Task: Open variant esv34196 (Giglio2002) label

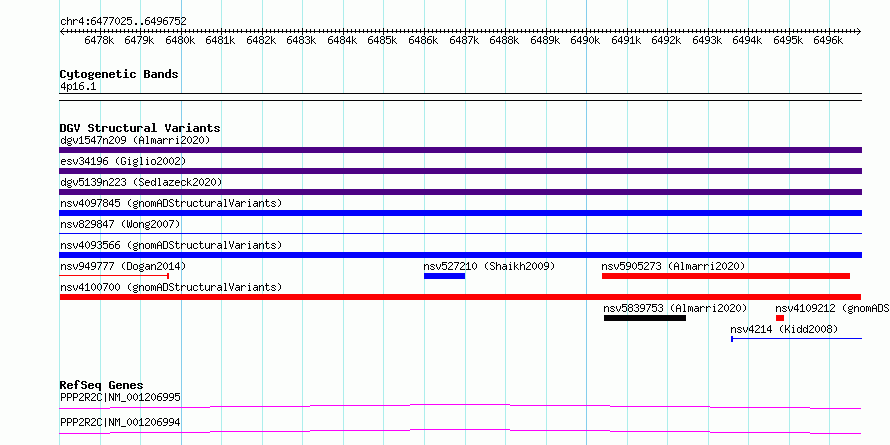Action: point(123,161)
